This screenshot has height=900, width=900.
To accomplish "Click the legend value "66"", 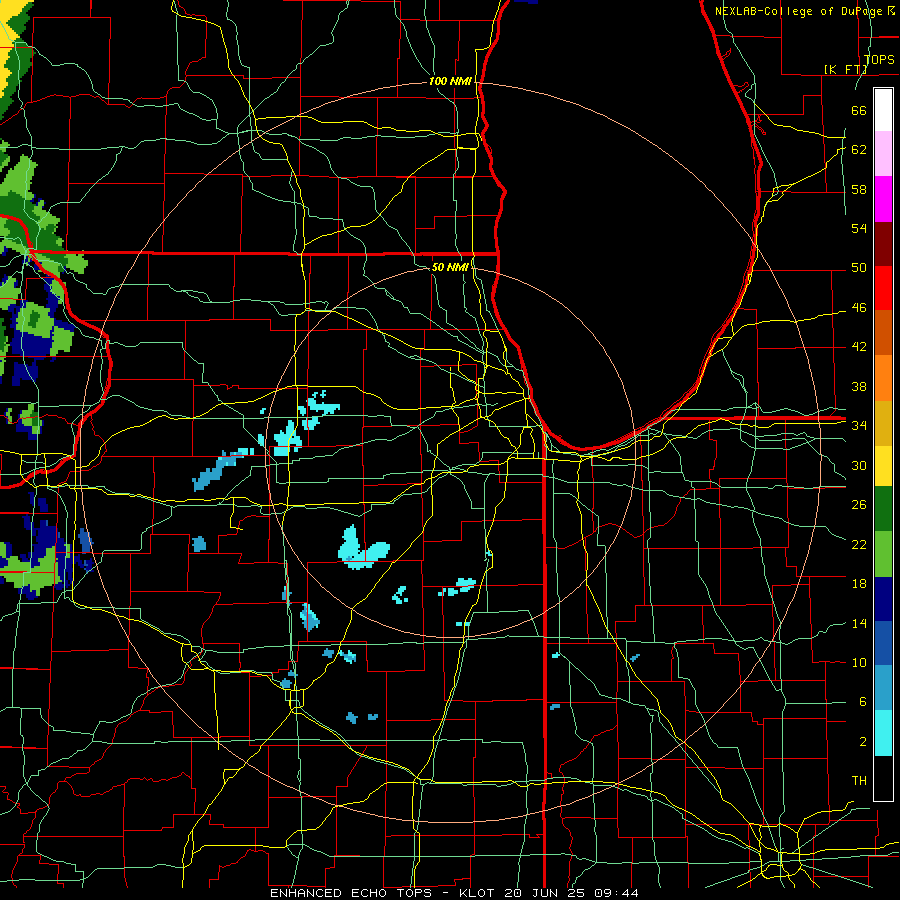I will (859, 110).
